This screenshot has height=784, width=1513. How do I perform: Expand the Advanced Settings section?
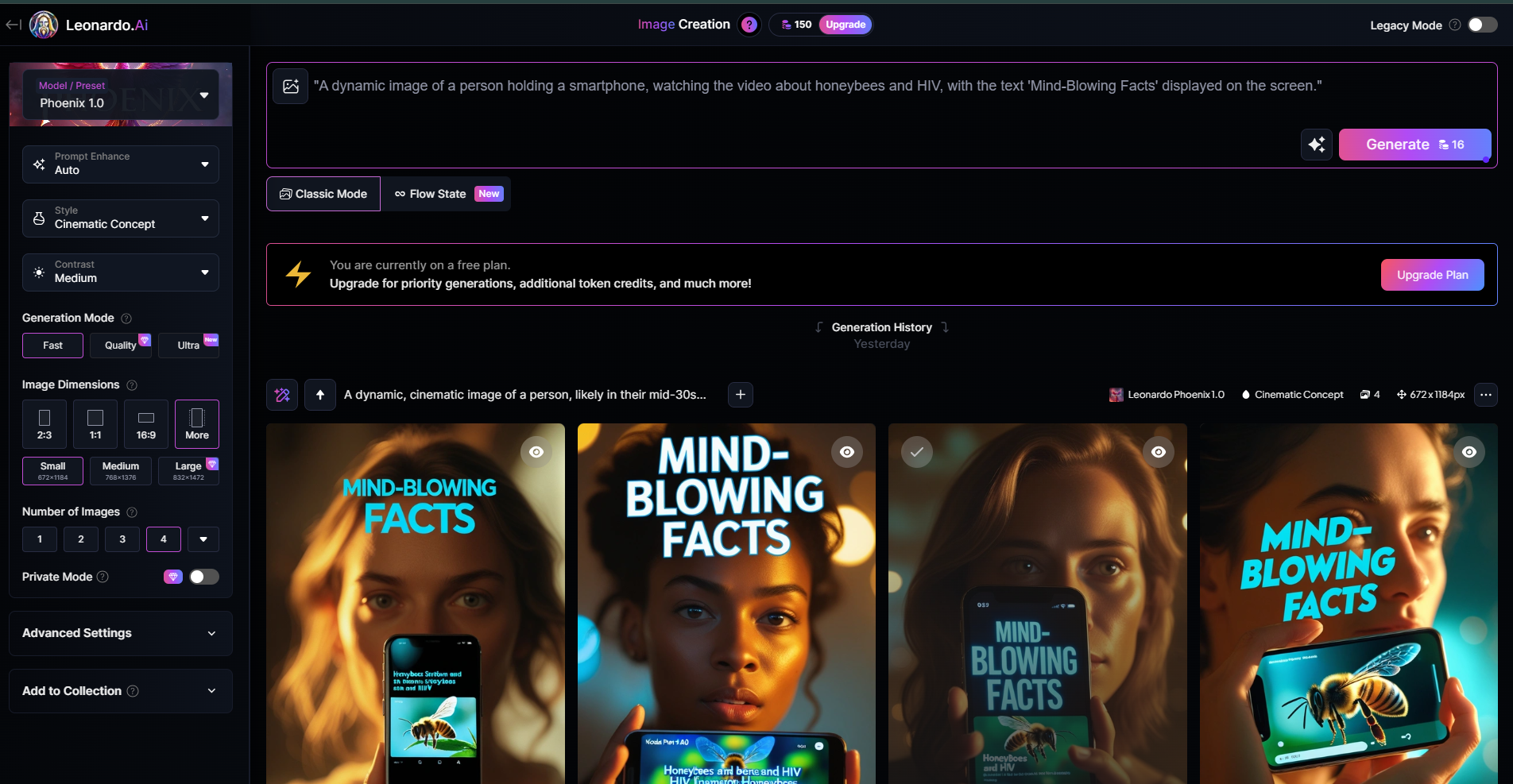point(121,633)
